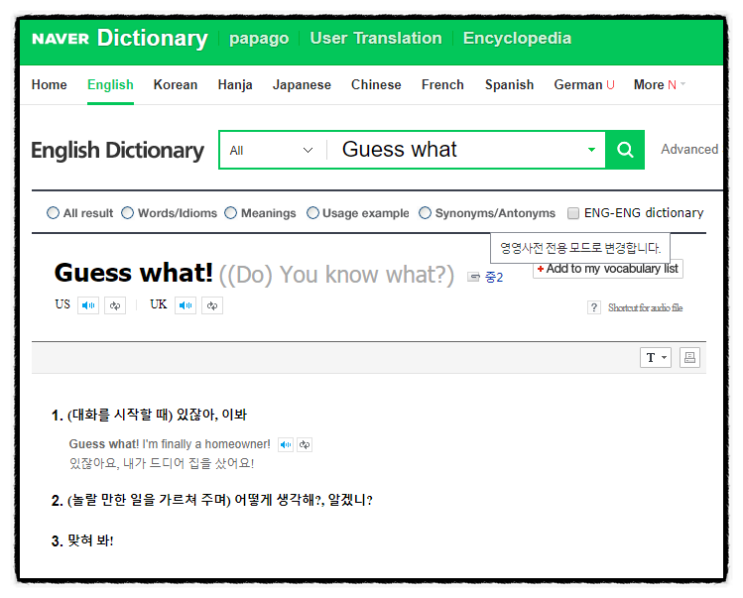The width and height of the screenshot is (743, 598).
Task: Play audio for the homeowner example sentence
Action: click(285, 444)
